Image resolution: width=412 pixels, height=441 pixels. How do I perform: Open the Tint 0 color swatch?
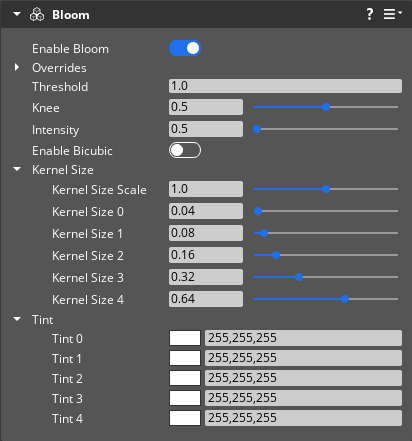pyautogui.click(x=185, y=338)
